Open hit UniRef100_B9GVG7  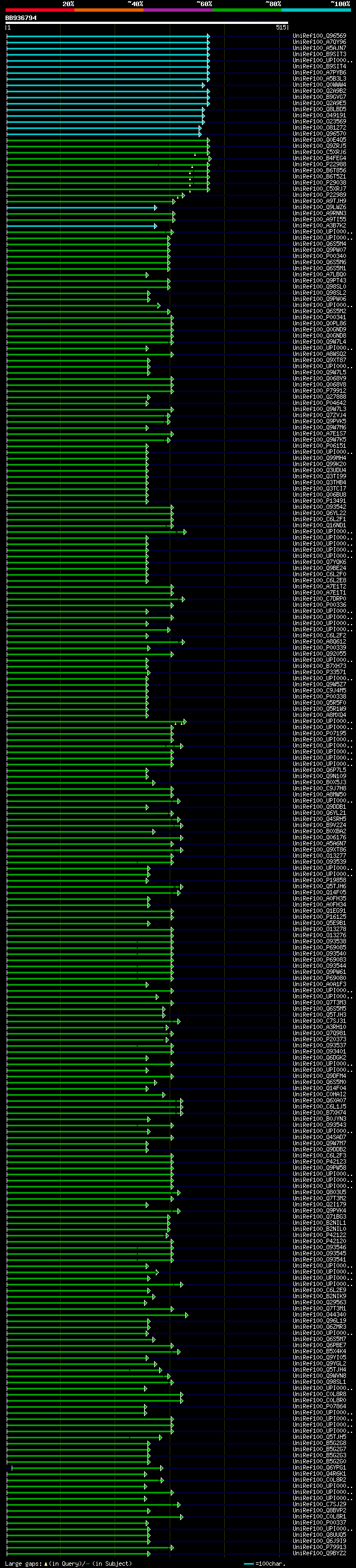click(319, 97)
